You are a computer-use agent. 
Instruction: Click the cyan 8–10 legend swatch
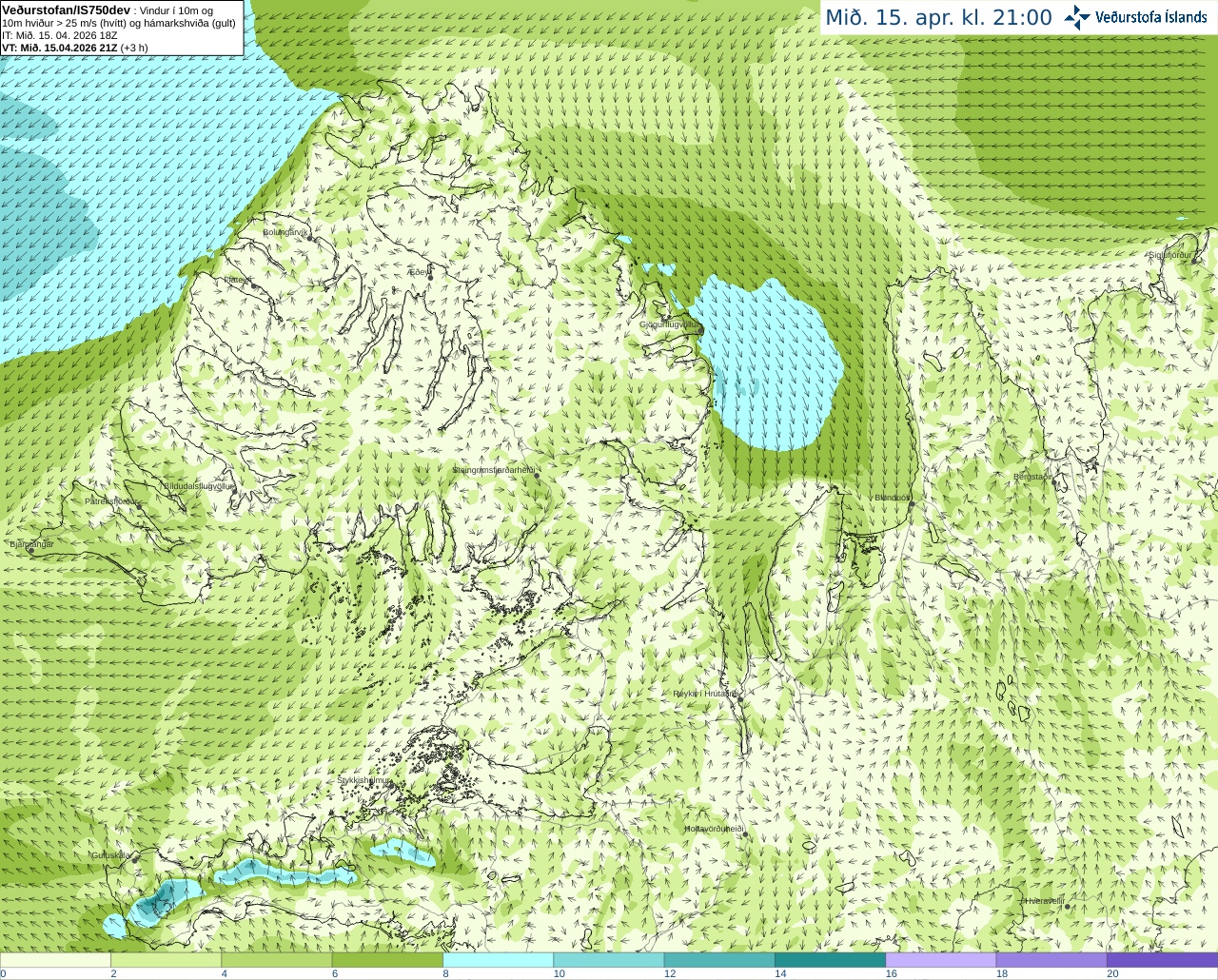[x=499, y=960]
